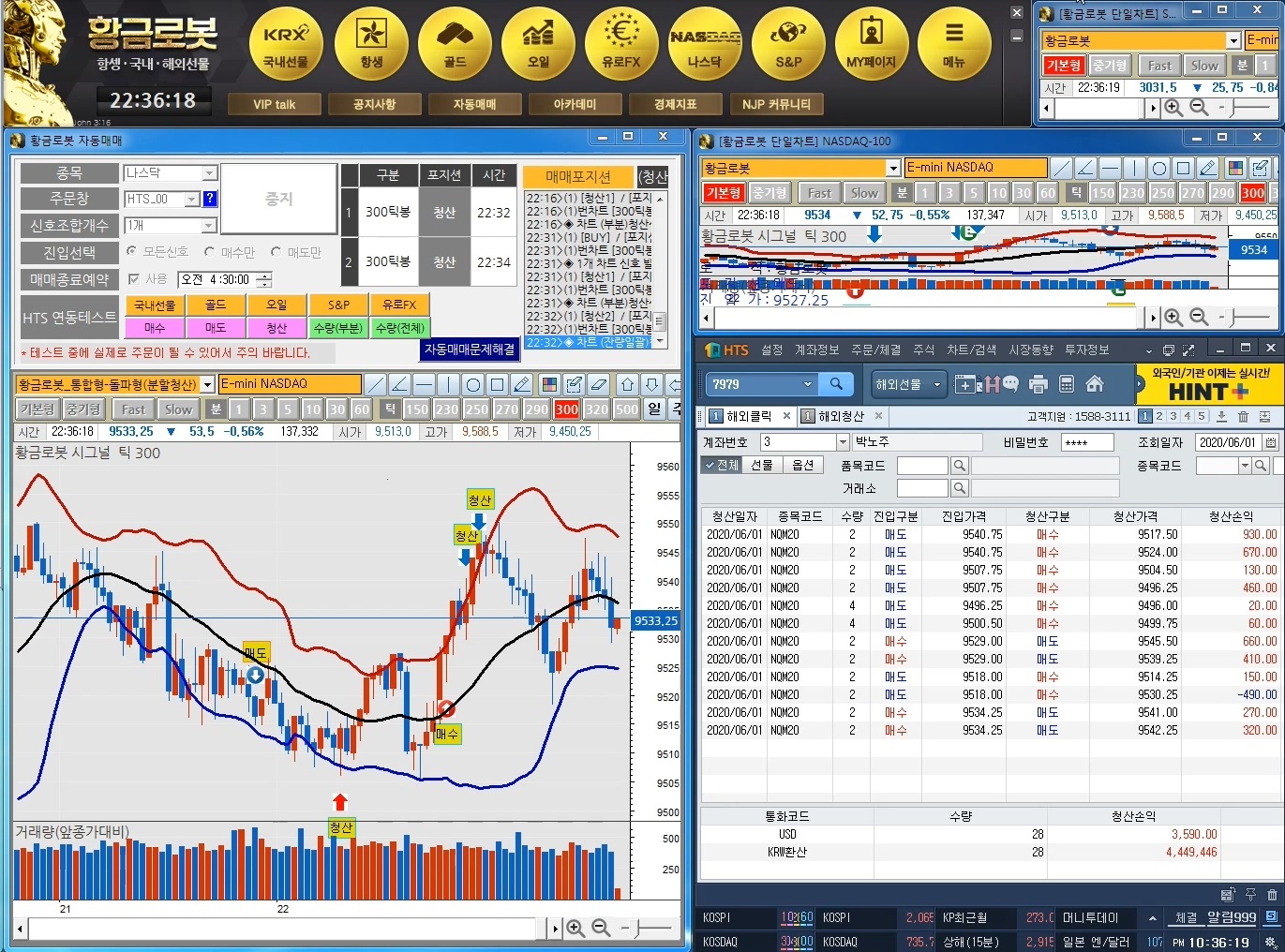The height and width of the screenshot is (952, 1285).
Task: Click zoom-out magnifier below the main chart
Action: pyautogui.click(x=601, y=928)
